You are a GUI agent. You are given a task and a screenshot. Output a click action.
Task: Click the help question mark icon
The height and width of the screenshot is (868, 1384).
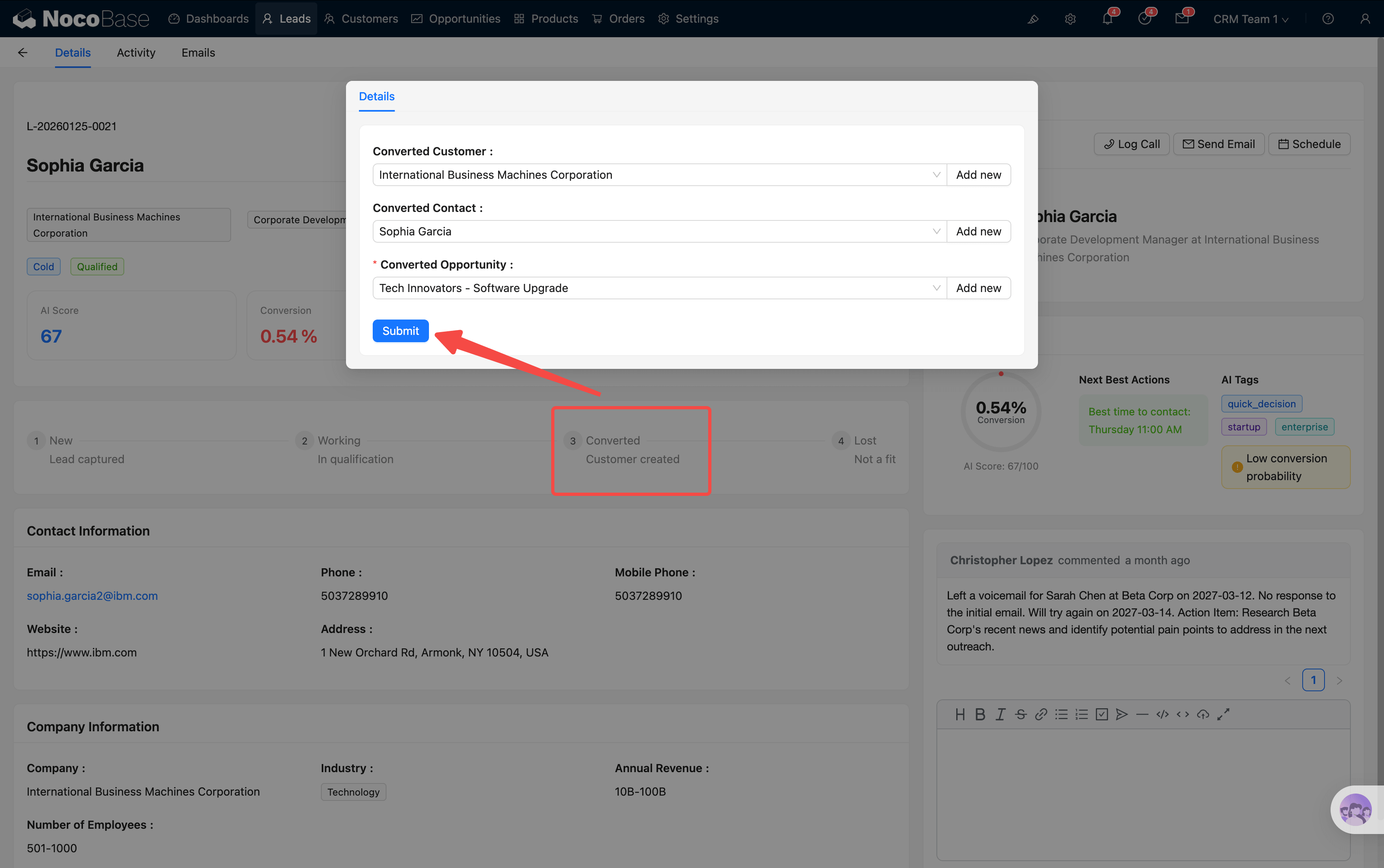click(1328, 19)
